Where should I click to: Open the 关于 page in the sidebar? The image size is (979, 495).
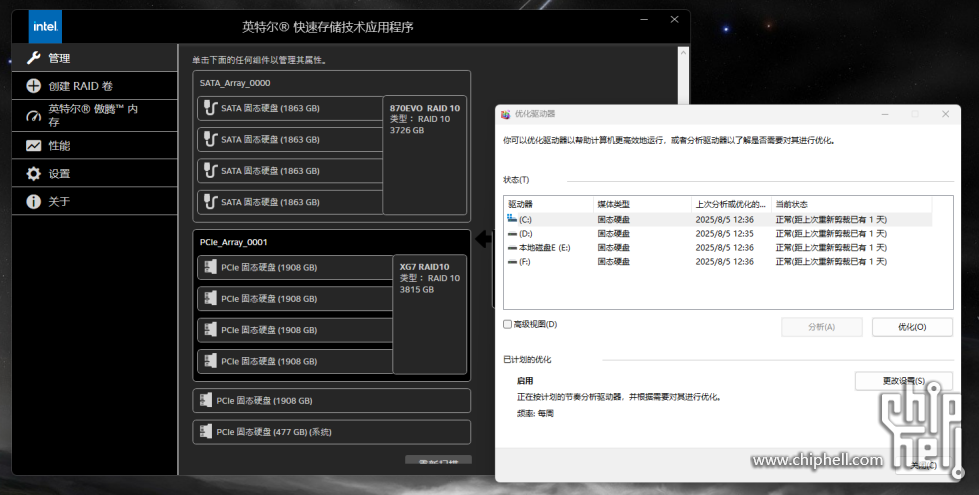pyautogui.click(x=94, y=202)
